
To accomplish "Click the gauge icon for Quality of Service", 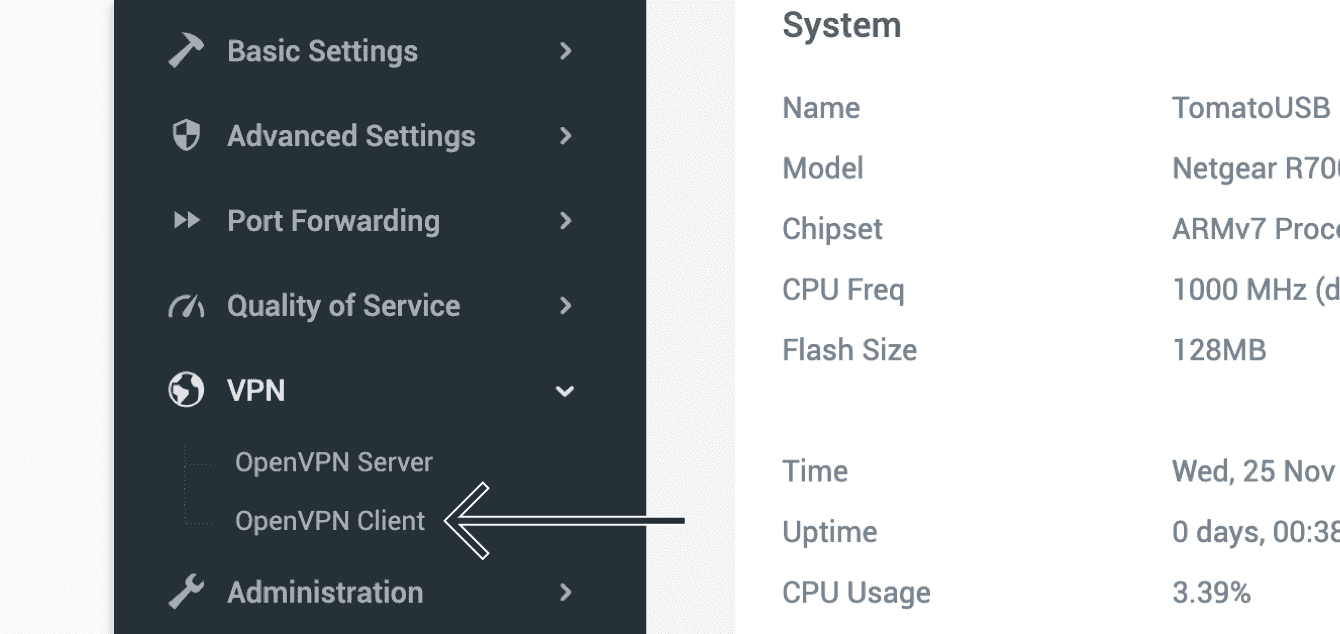I will coord(186,306).
